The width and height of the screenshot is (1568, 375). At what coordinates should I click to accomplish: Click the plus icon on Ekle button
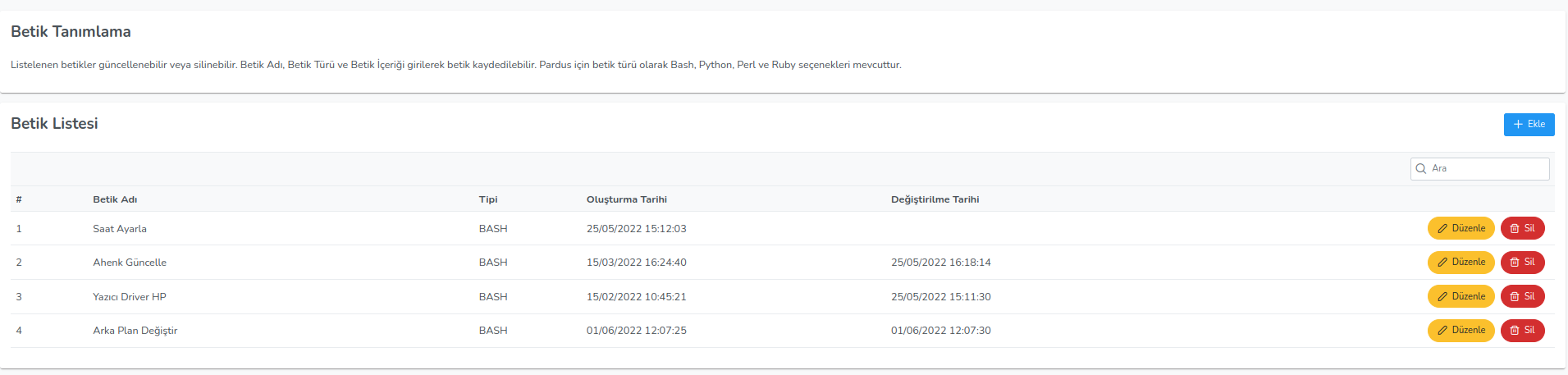click(x=1518, y=125)
